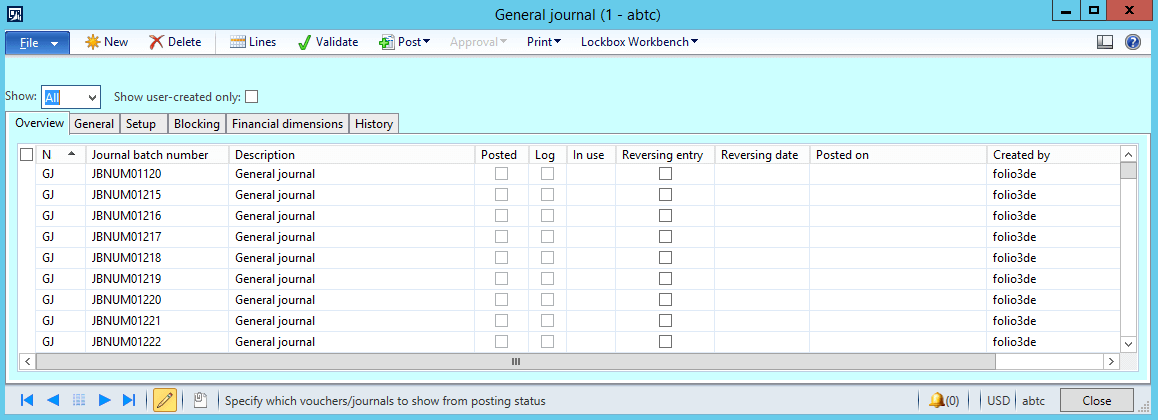Select journal batch JBNUM01217 cell
The height and width of the screenshot is (420, 1158).
[x=157, y=237]
